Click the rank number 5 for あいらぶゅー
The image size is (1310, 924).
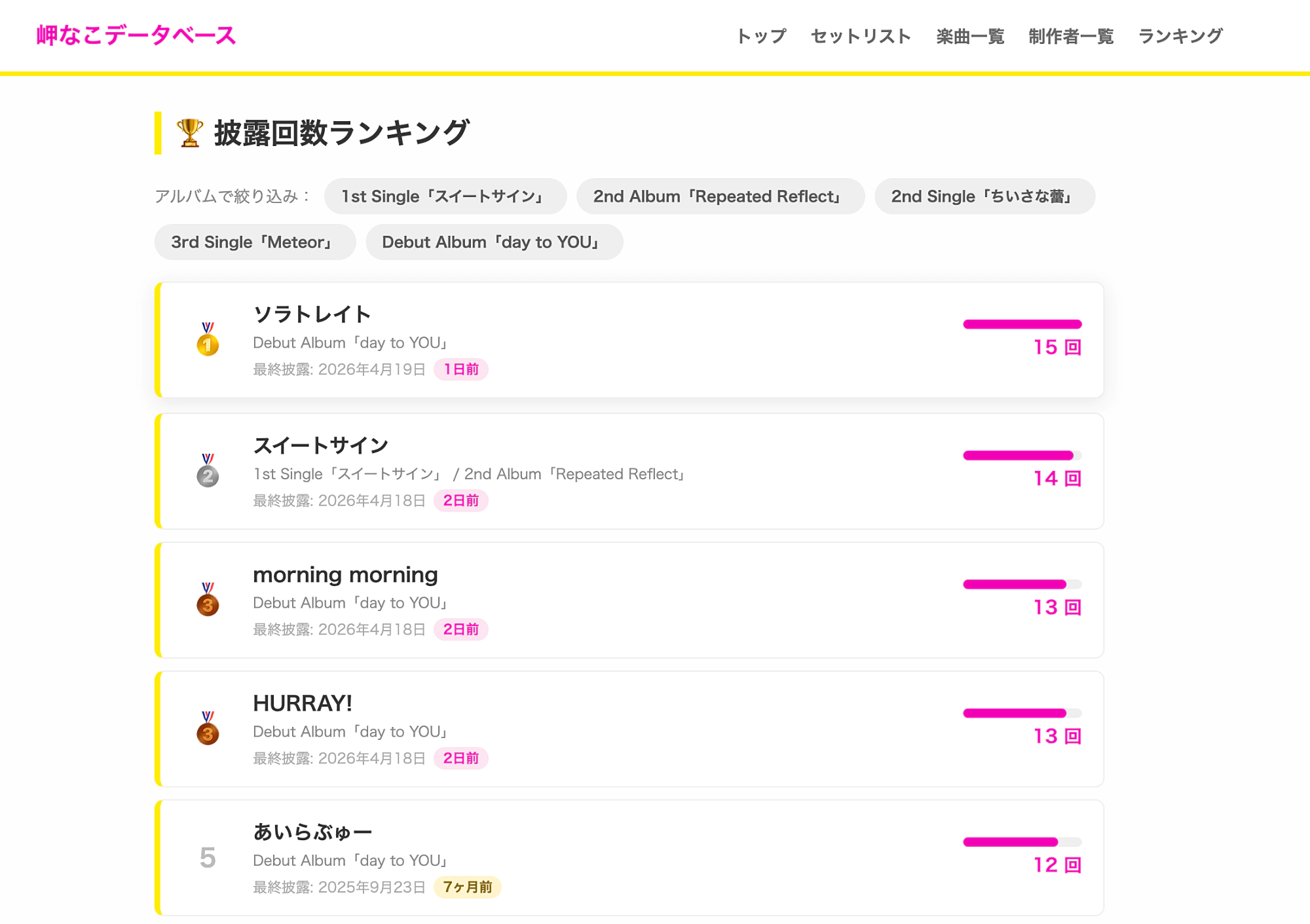point(208,858)
